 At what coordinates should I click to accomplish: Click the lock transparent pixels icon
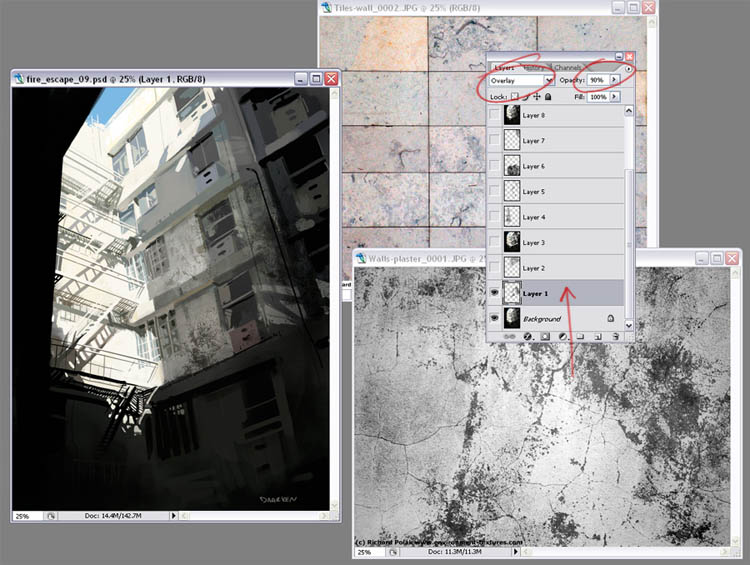(x=515, y=97)
